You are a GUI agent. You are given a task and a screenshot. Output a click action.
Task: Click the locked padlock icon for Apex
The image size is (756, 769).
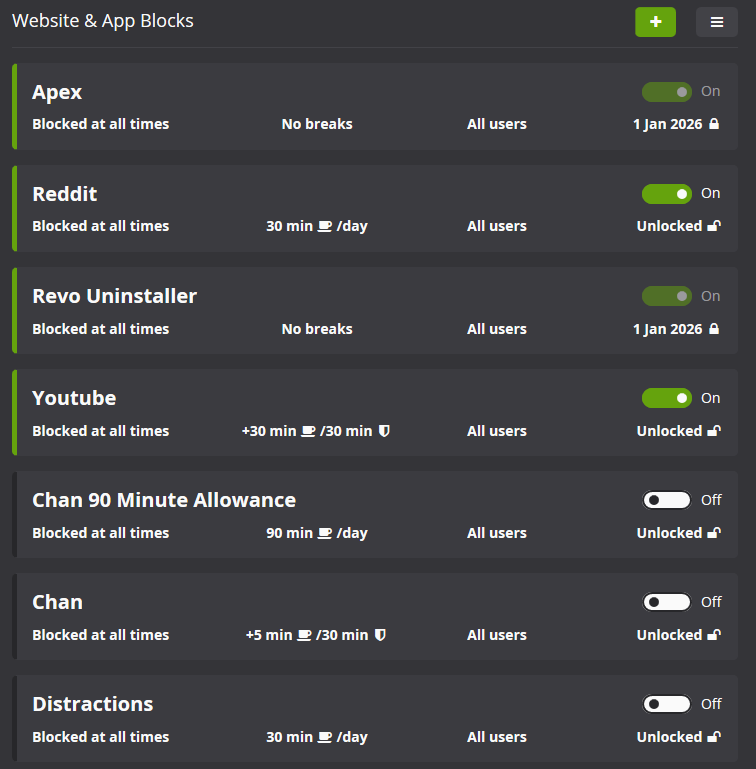point(714,124)
